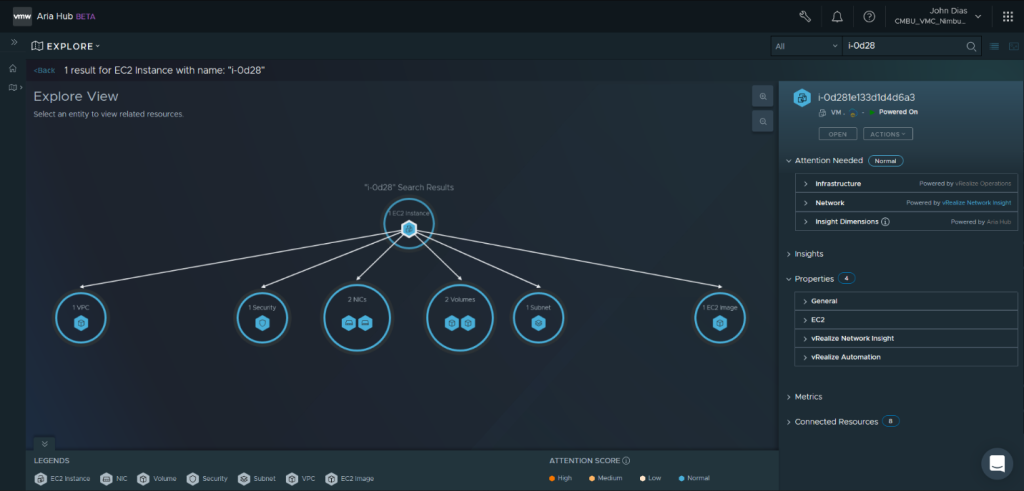
Task: Click Powered by vRealize Operations text
Action: click(965, 183)
